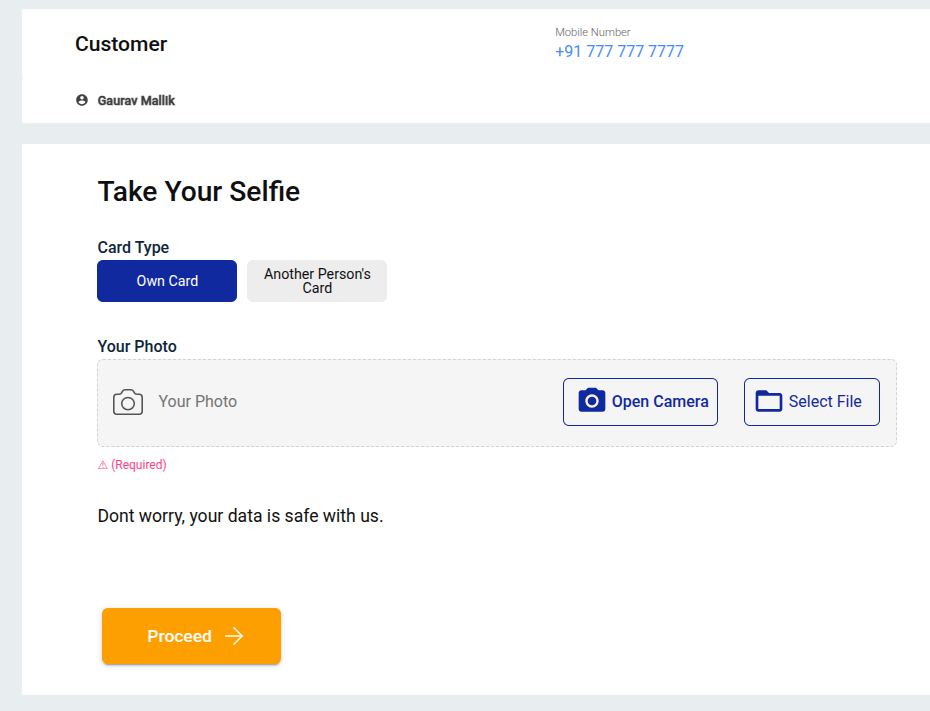Click the Open Camera text label
The height and width of the screenshot is (711, 930).
(x=660, y=401)
